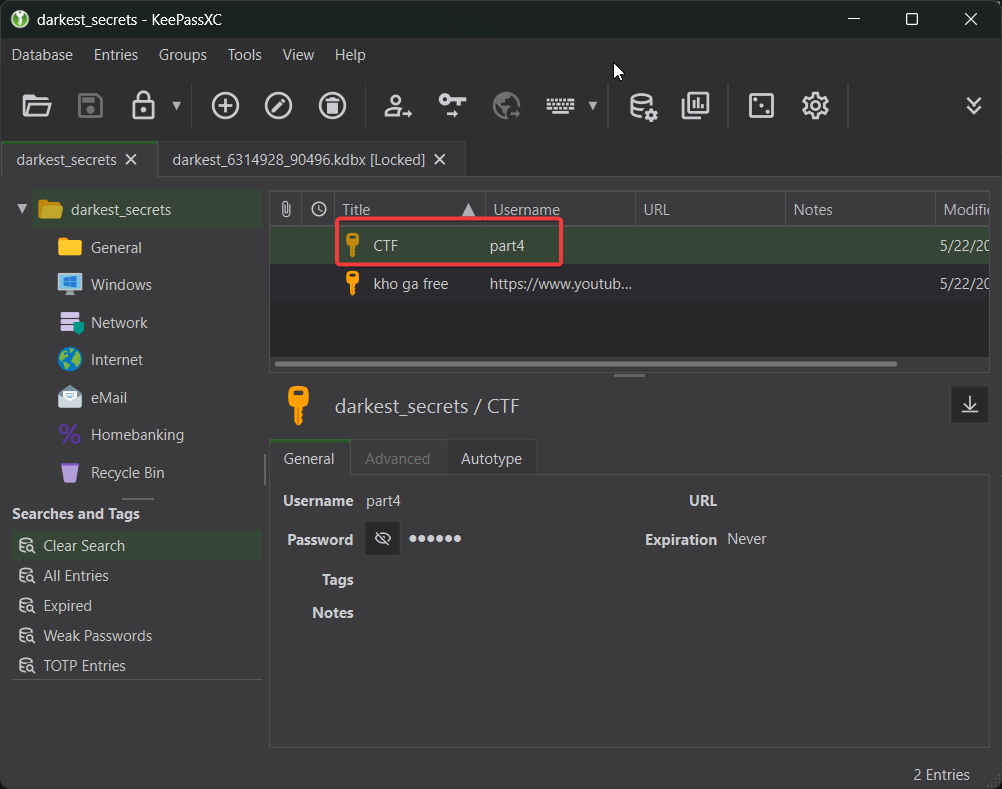Hide entry preview panel download-arrow button
1002x789 pixels.
[x=969, y=404]
